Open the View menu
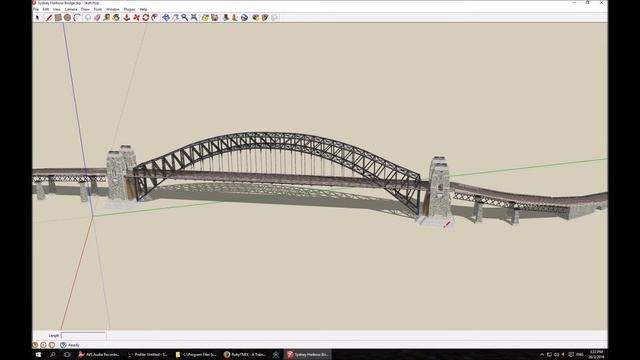This screenshot has width=640, height=360. click(x=57, y=9)
